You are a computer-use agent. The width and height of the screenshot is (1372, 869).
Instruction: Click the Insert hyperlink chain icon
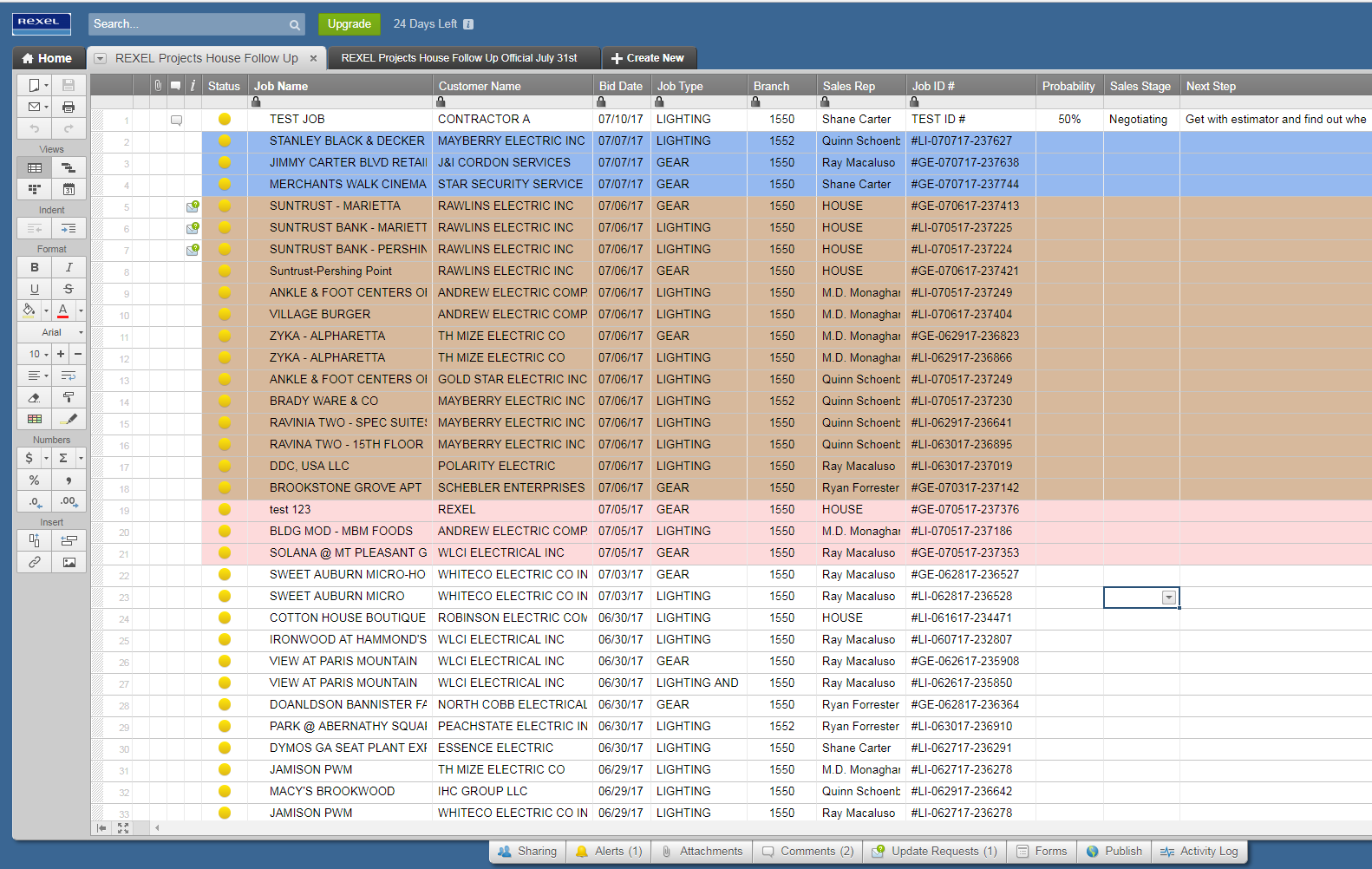pos(34,562)
